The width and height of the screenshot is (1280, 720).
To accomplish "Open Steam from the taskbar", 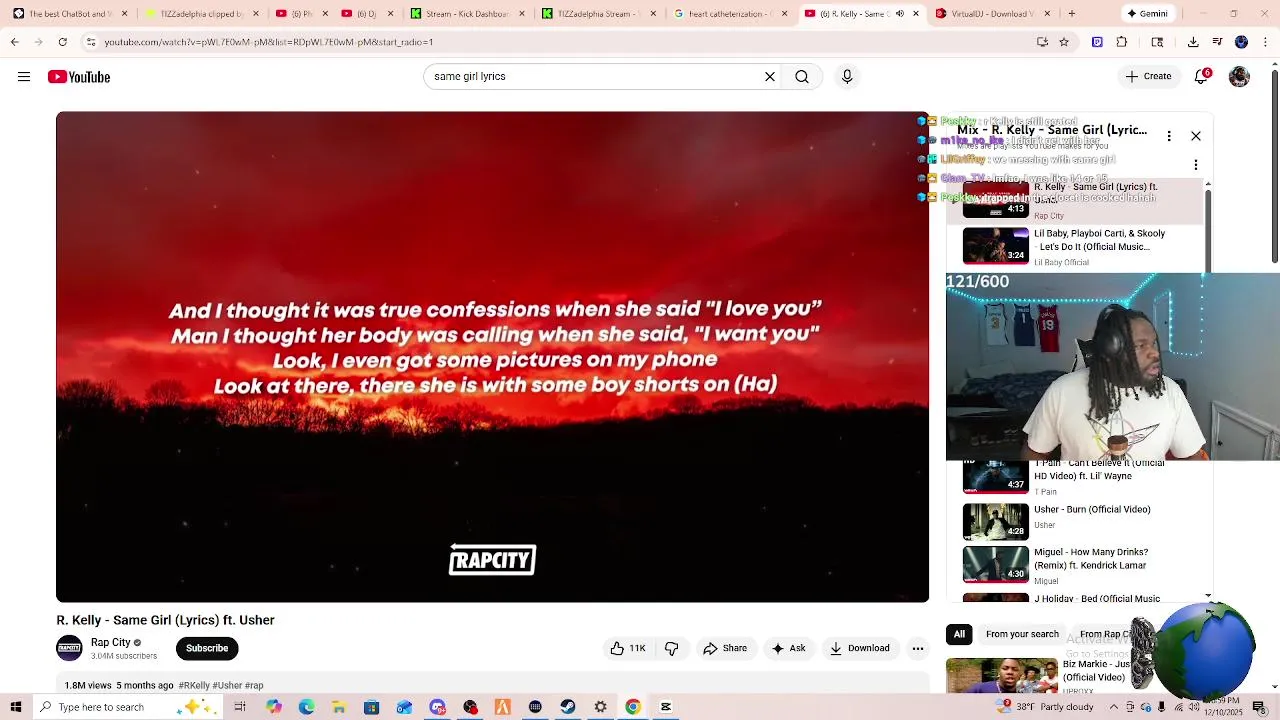I will pyautogui.click(x=568, y=707).
